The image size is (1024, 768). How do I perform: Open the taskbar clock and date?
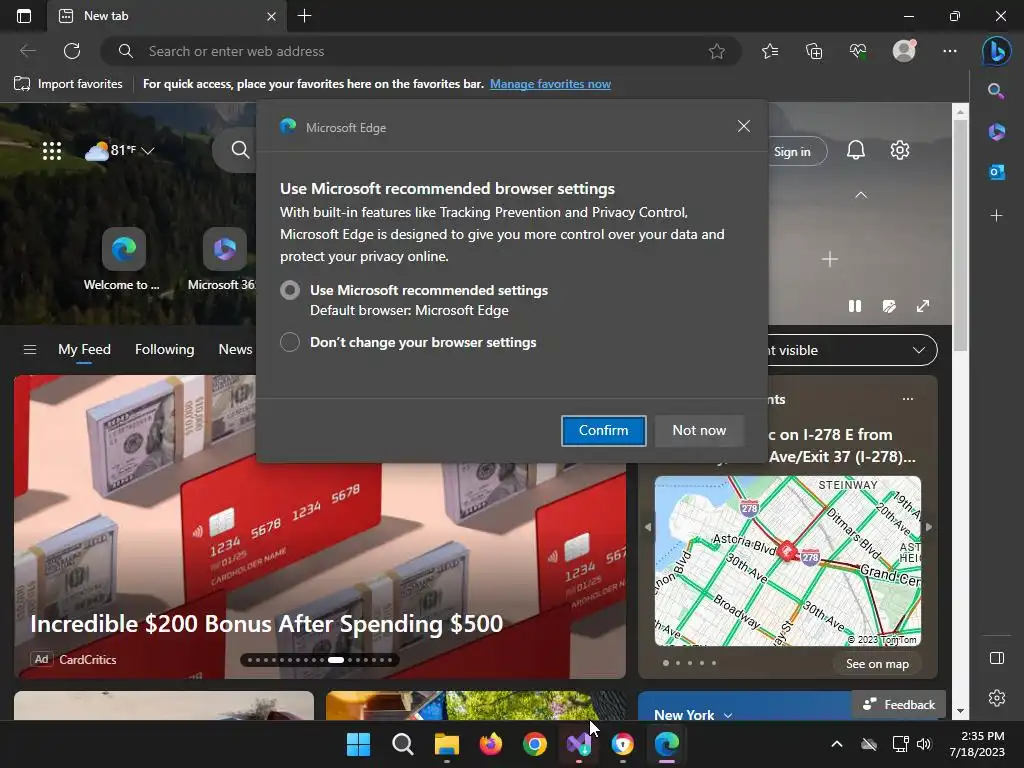click(977, 744)
